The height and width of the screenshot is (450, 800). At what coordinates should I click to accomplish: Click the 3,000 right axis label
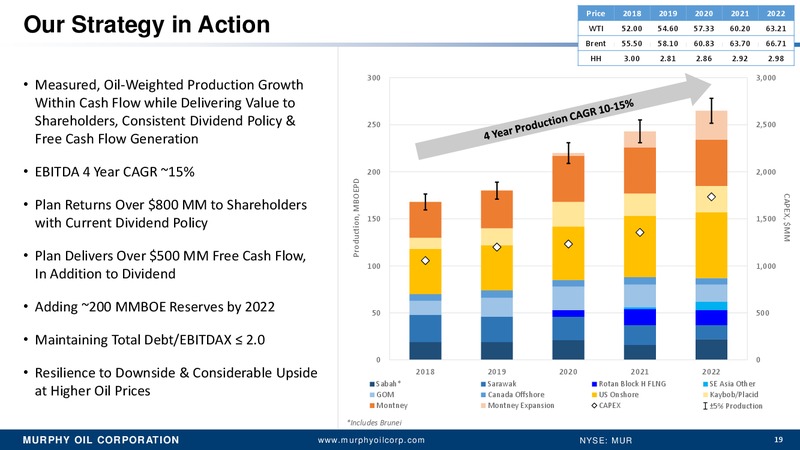(x=766, y=78)
